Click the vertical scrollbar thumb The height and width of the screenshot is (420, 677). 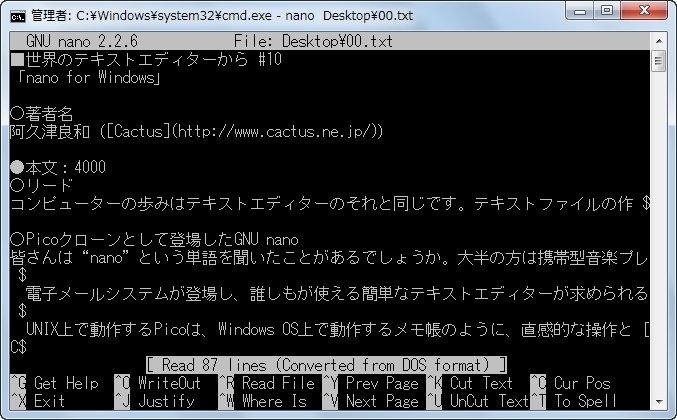tap(659, 61)
